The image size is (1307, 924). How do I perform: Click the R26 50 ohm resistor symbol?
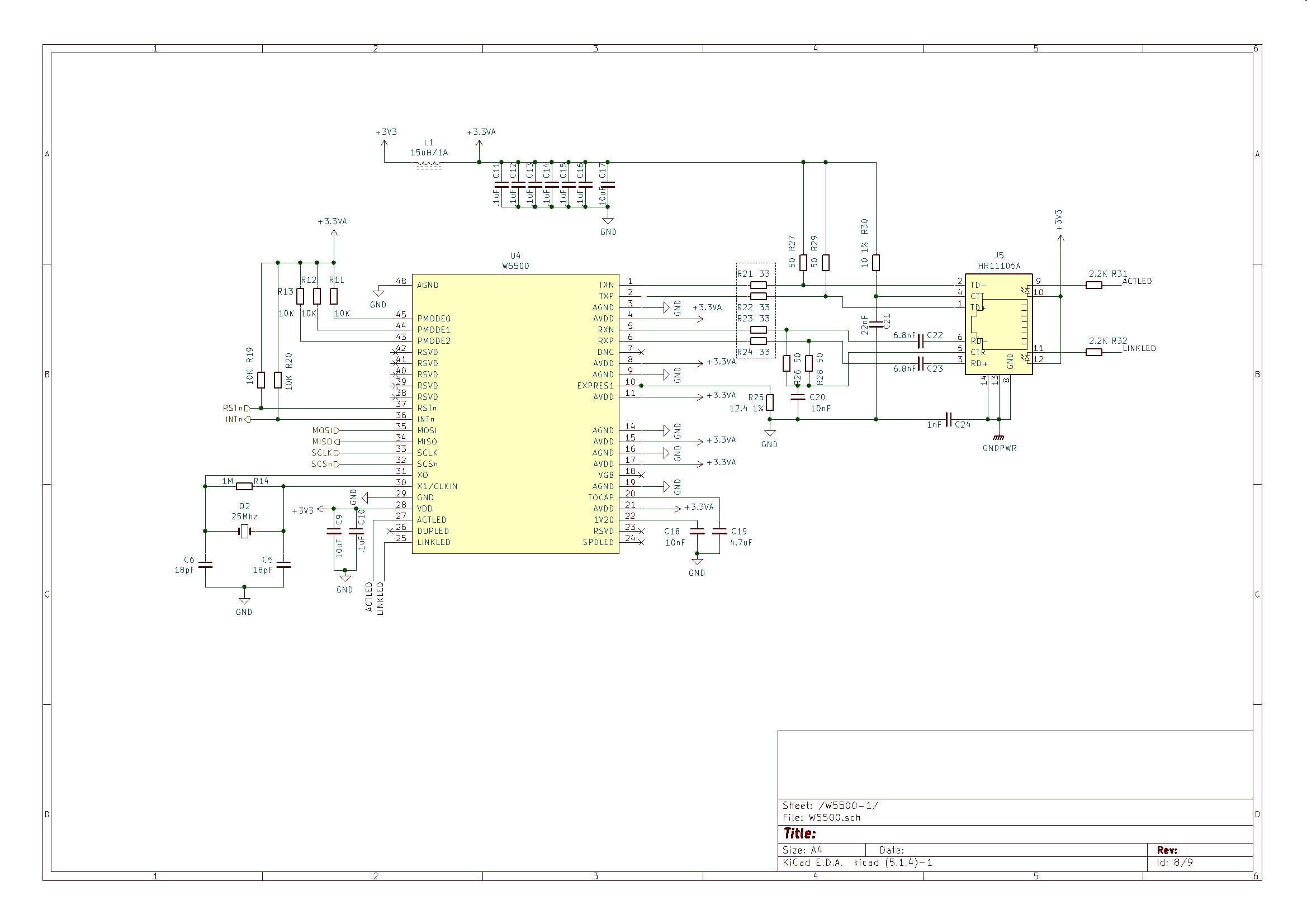click(x=786, y=363)
